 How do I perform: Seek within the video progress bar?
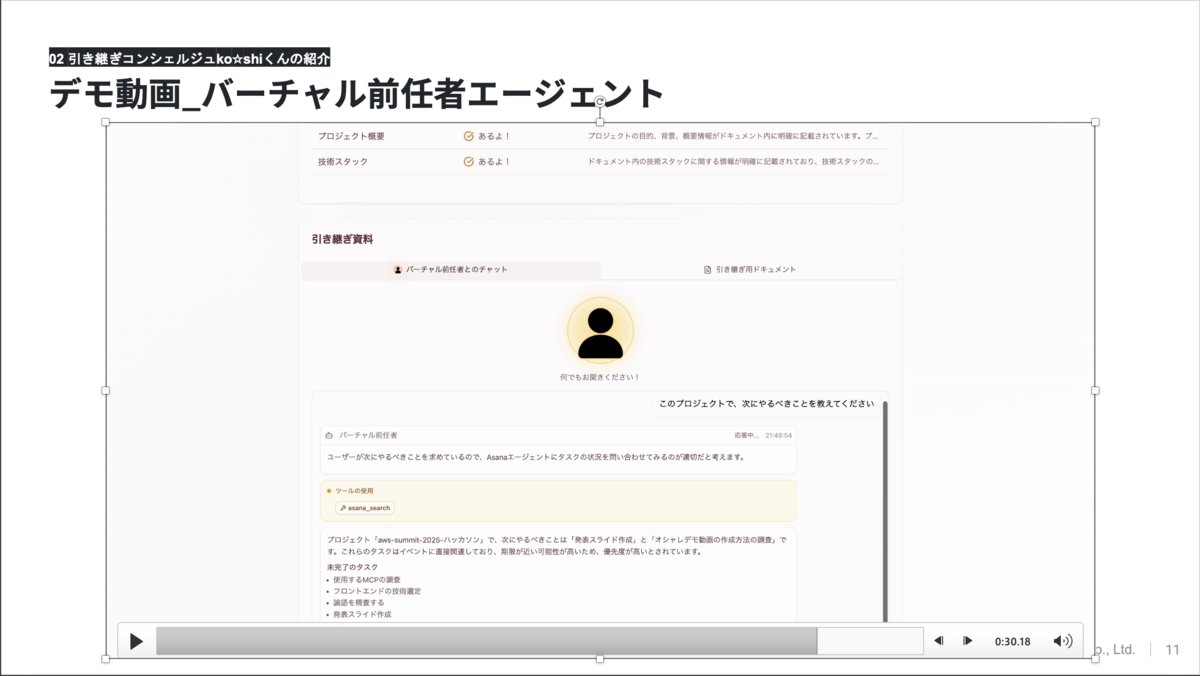tap(539, 641)
